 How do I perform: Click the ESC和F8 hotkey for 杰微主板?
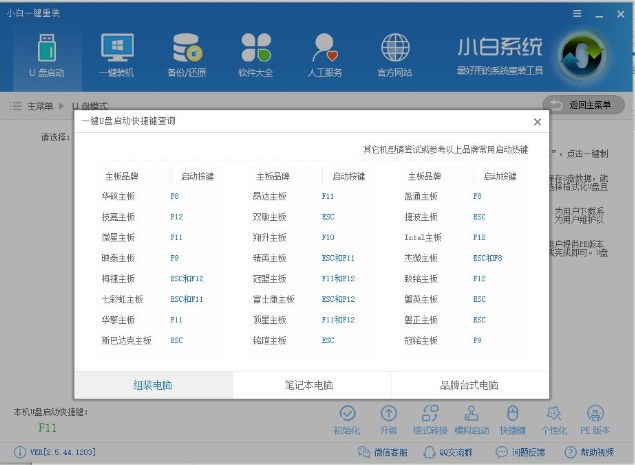pos(488,258)
